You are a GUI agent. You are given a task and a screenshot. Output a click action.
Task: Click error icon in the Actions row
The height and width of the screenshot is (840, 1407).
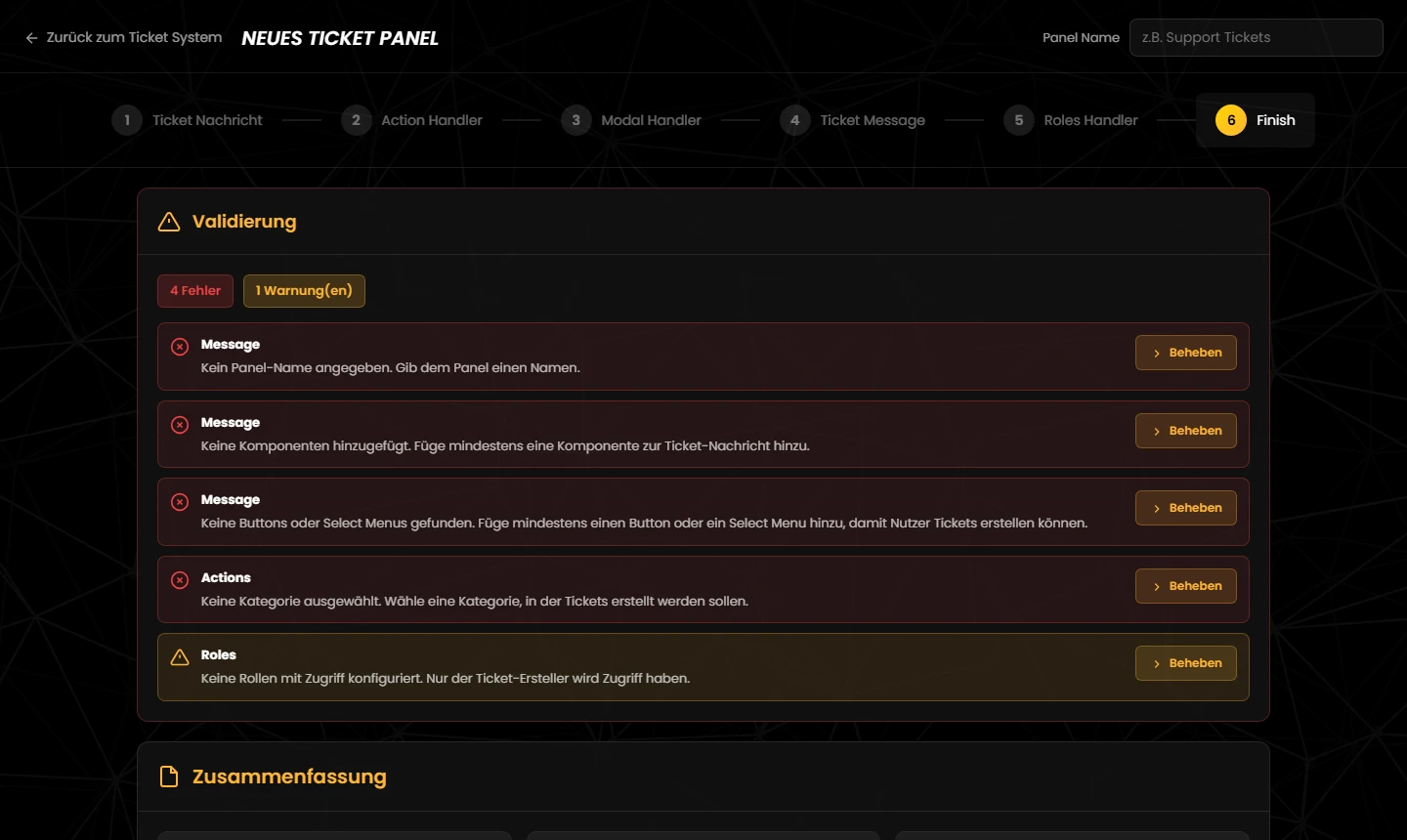[180, 580]
